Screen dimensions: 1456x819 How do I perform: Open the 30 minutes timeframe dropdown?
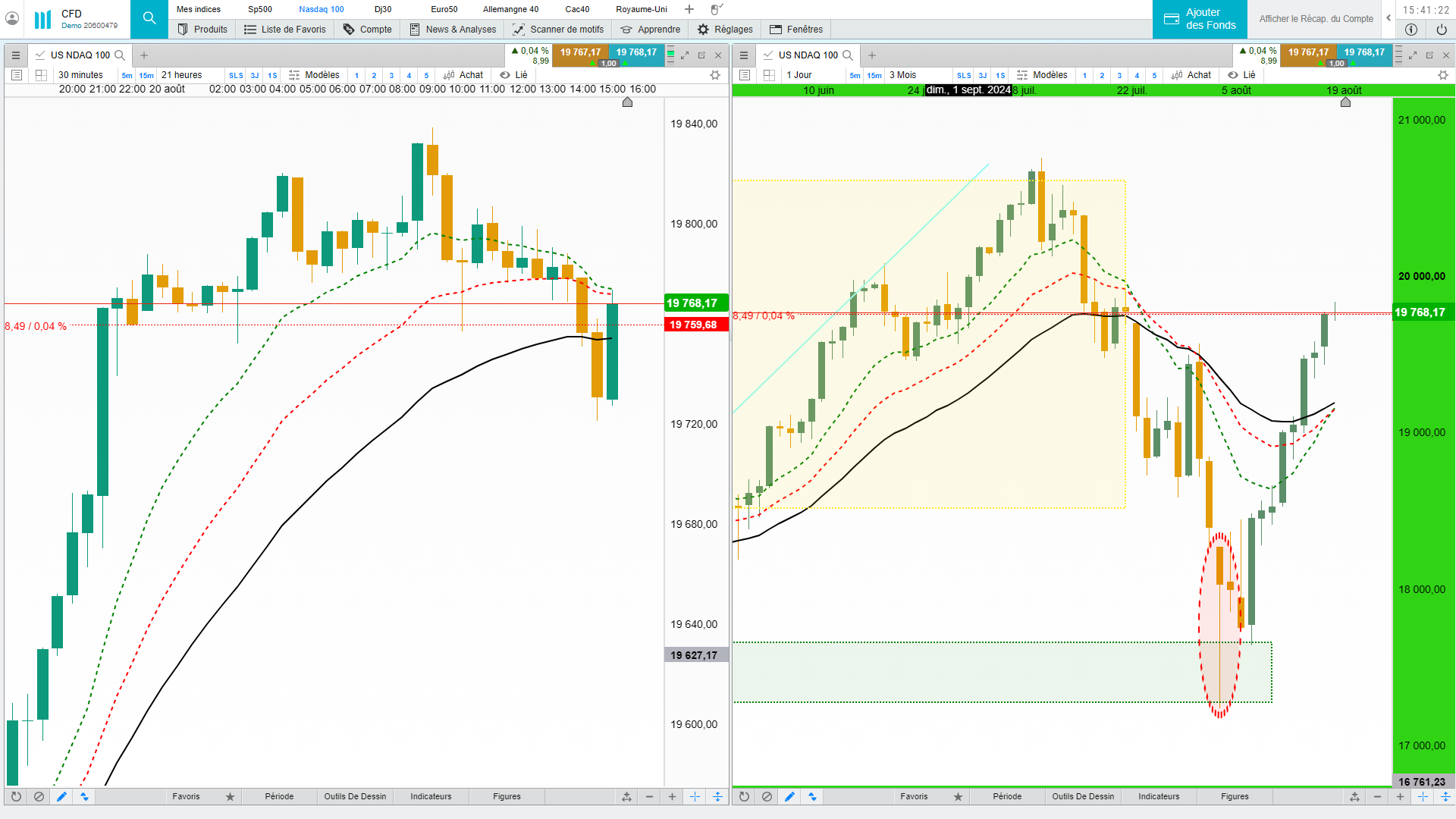80,75
